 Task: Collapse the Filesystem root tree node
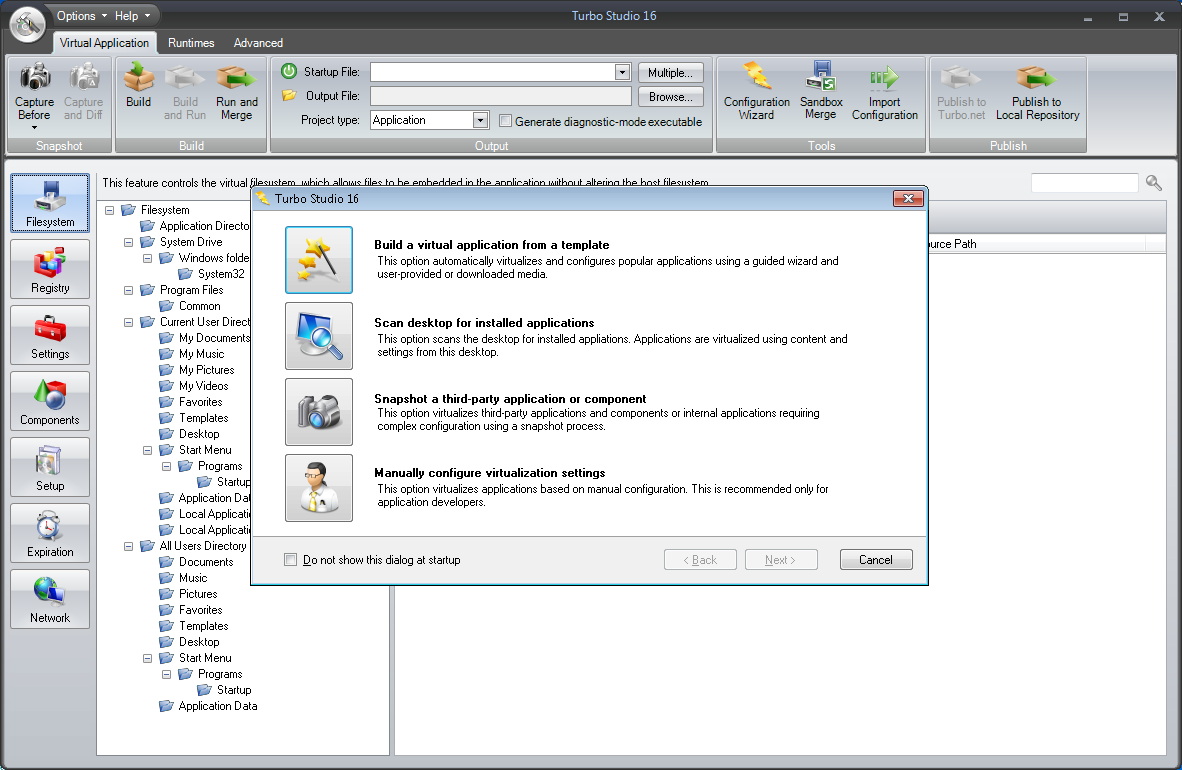click(x=110, y=210)
